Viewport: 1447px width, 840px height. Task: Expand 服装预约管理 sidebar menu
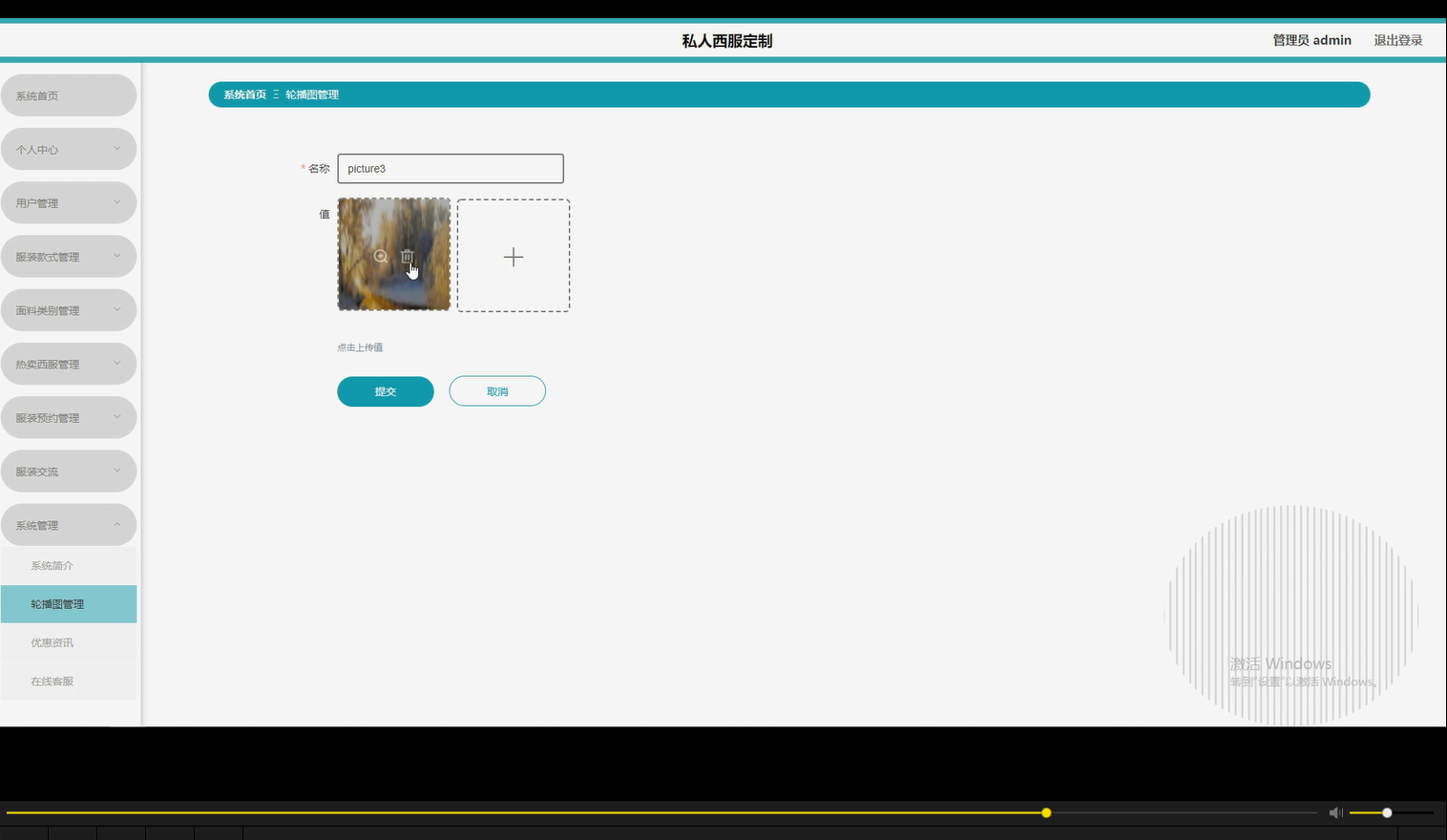[x=69, y=417]
